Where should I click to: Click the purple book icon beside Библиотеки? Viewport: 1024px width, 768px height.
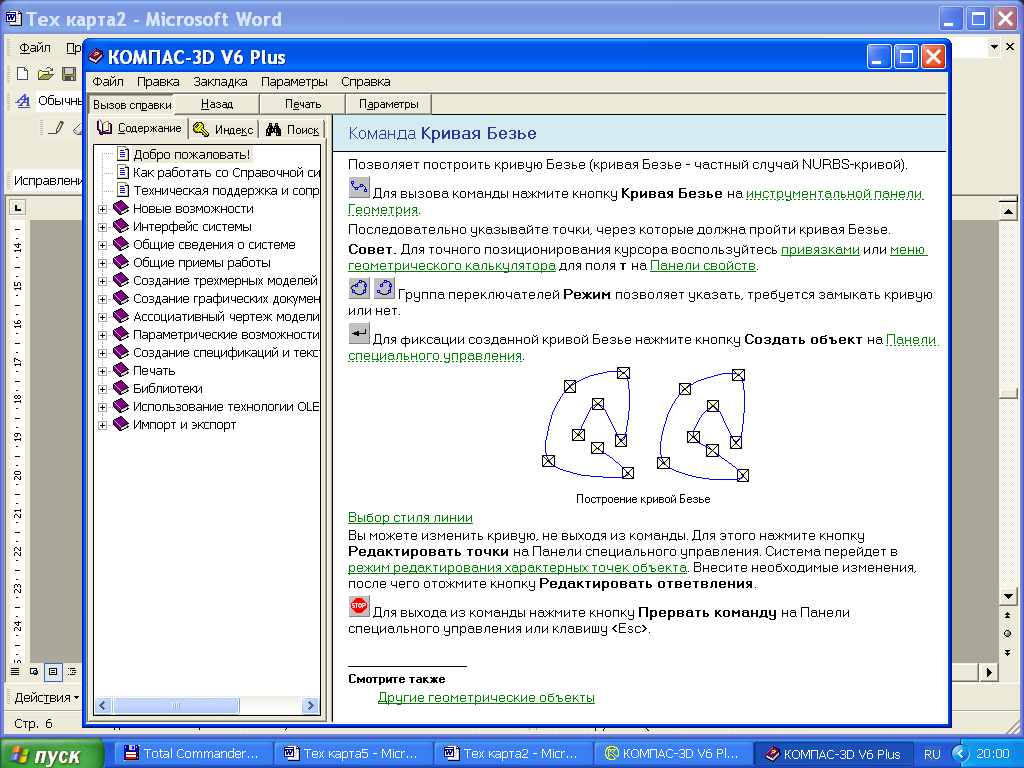pos(121,388)
